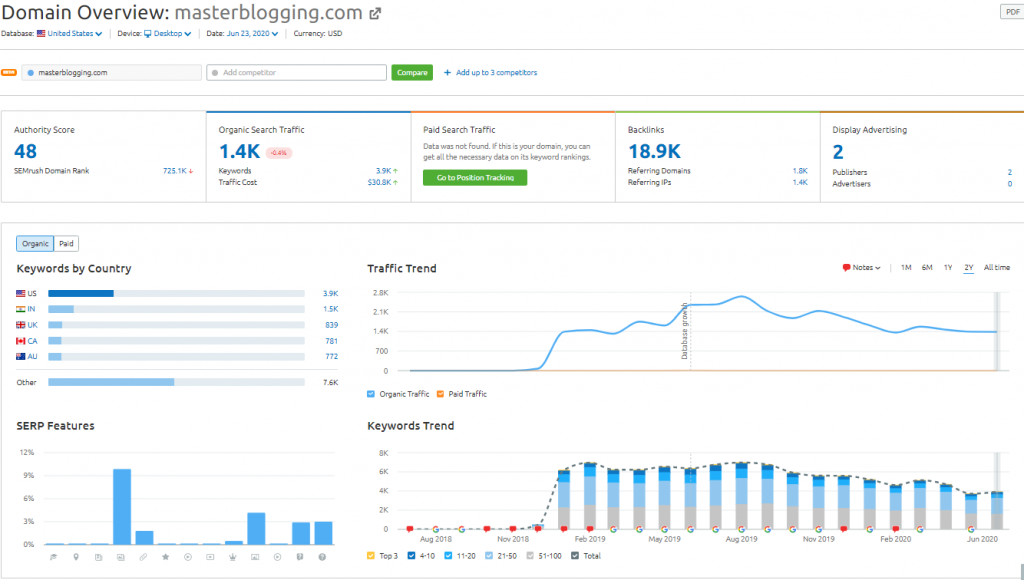Click the graduation cap SERP feature icon
The height and width of the screenshot is (580, 1024).
coord(54,556)
